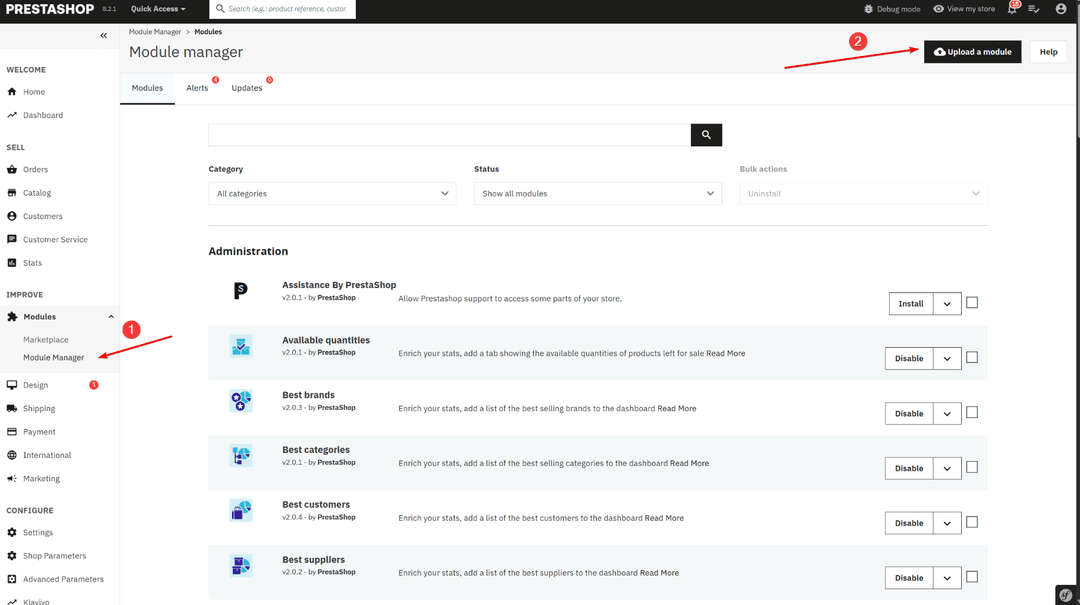
Task: Click the magnifier search button for modules
Action: (x=706, y=135)
